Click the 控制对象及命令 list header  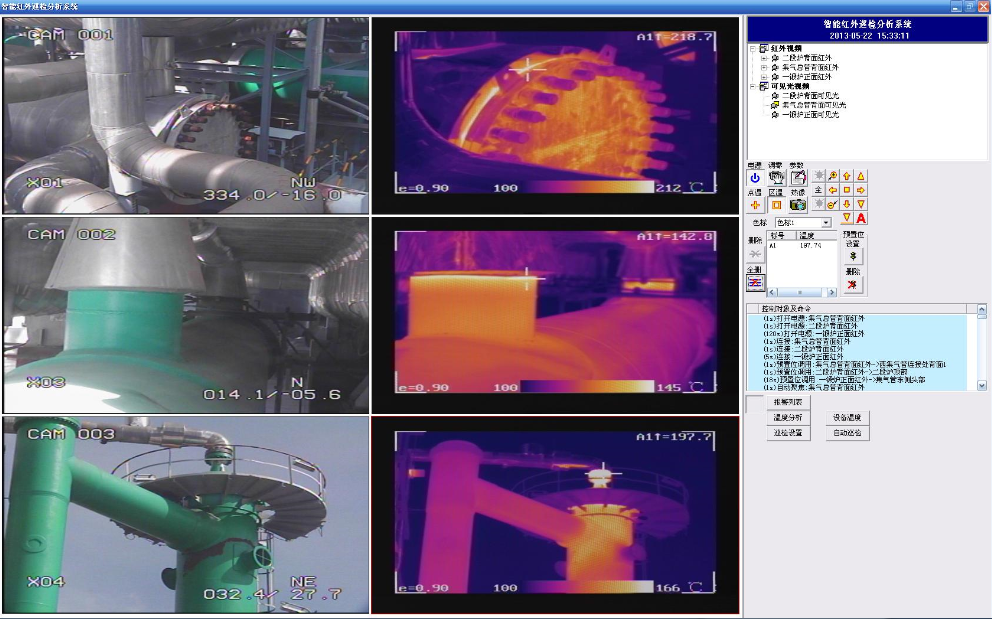[862, 308]
